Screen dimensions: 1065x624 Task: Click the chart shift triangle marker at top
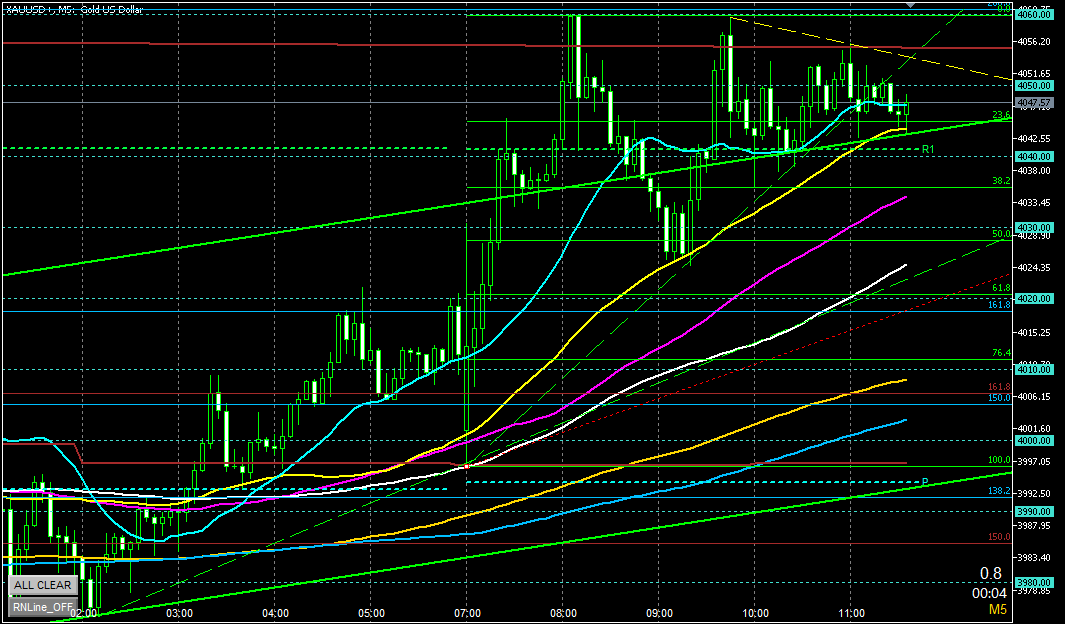[910, 5]
